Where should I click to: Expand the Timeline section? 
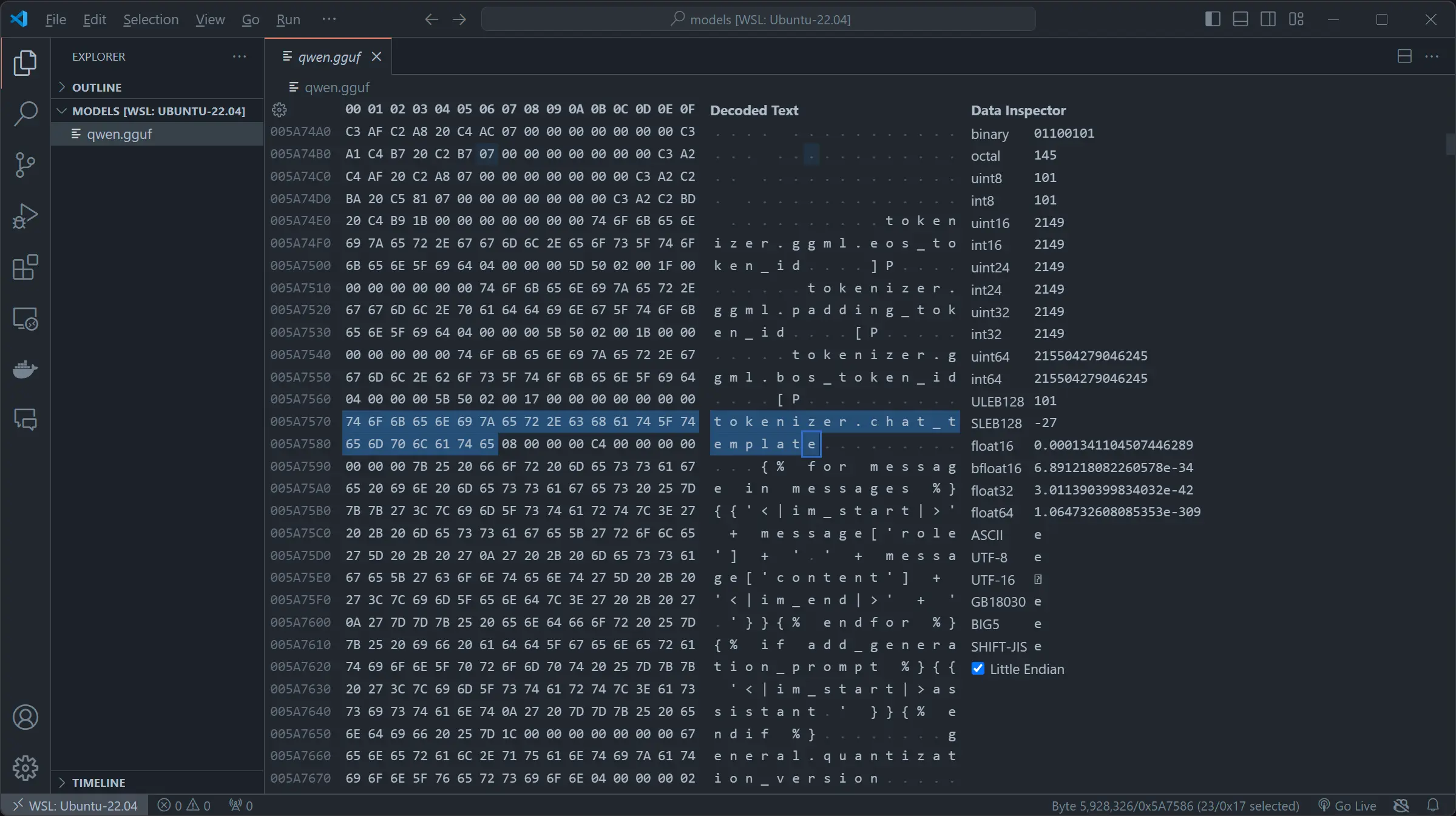(98, 783)
